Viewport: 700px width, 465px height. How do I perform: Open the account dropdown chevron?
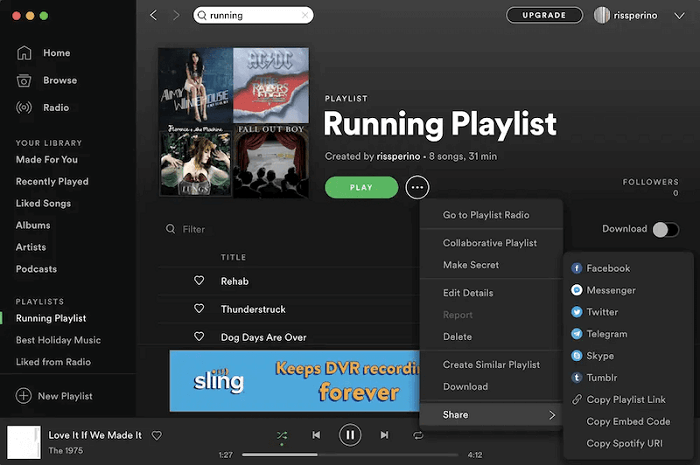(x=679, y=16)
